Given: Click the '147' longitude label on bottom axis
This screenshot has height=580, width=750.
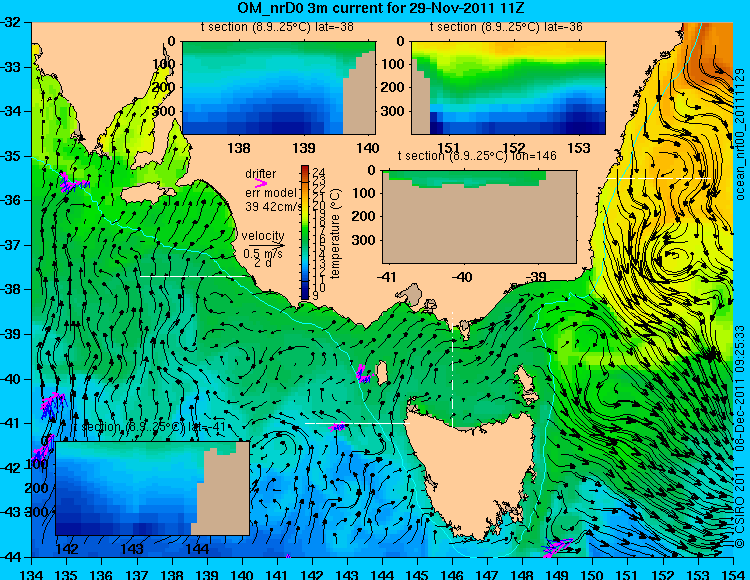Looking at the screenshot, I should [487, 574].
